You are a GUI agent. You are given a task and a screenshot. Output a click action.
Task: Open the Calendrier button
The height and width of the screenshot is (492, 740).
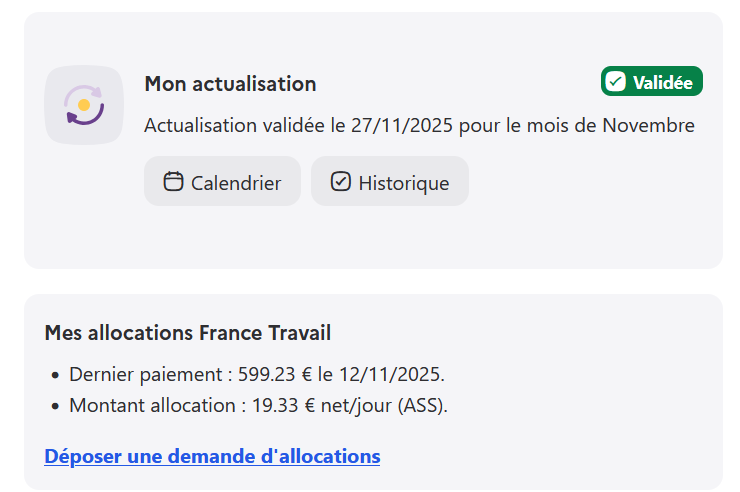click(222, 182)
